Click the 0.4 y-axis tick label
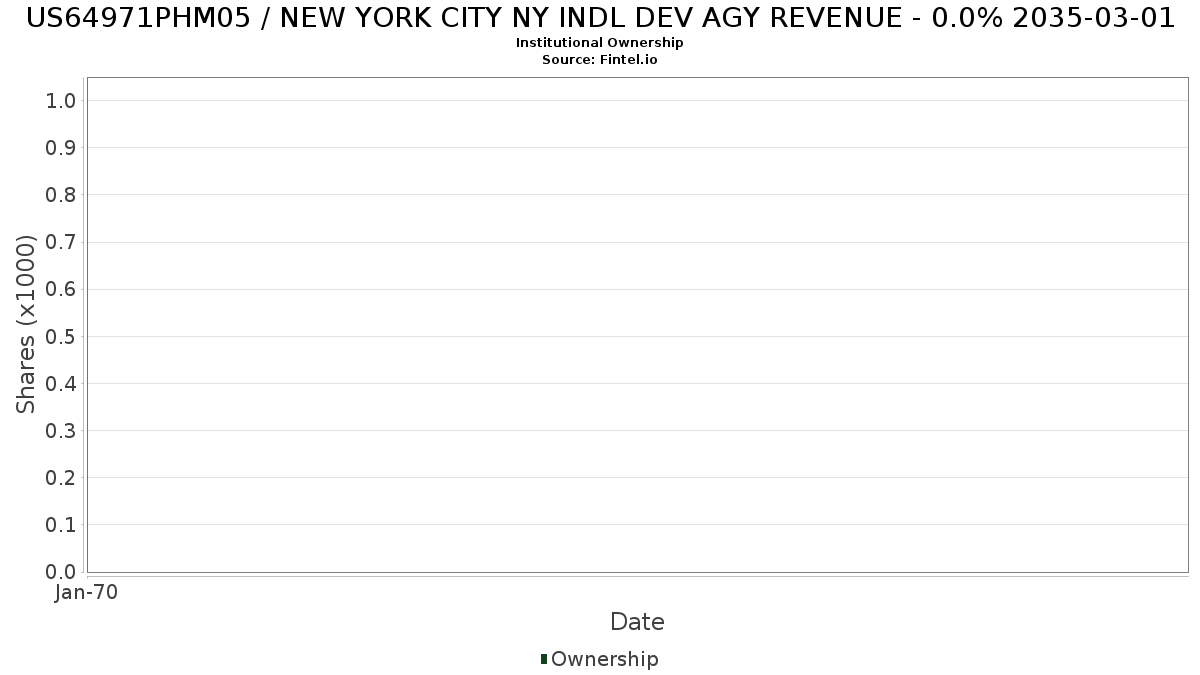 [x=61, y=383]
